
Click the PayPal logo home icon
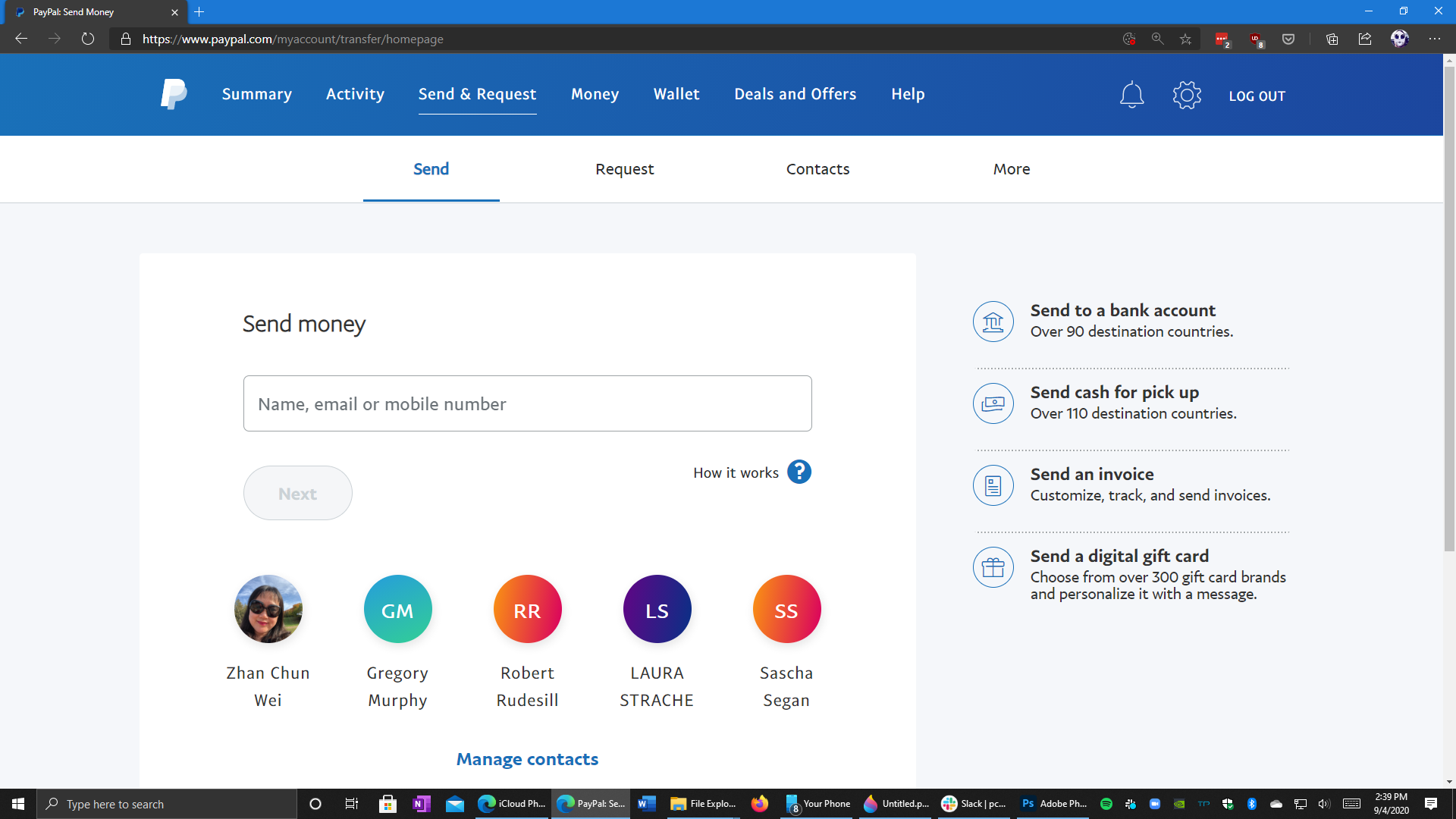tap(173, 94)
